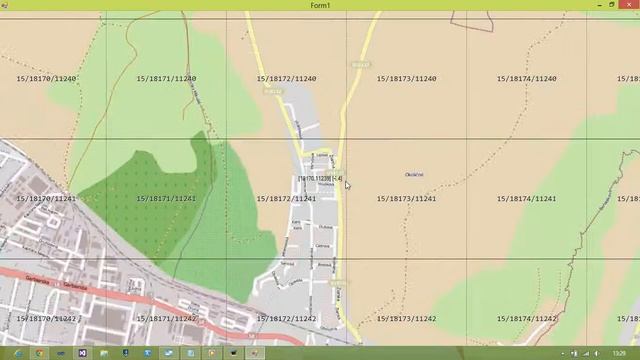Click tile label 15/18171/11240
Image resolution: width=640 pixels, height=360 pixels.
tap(166, 78)
